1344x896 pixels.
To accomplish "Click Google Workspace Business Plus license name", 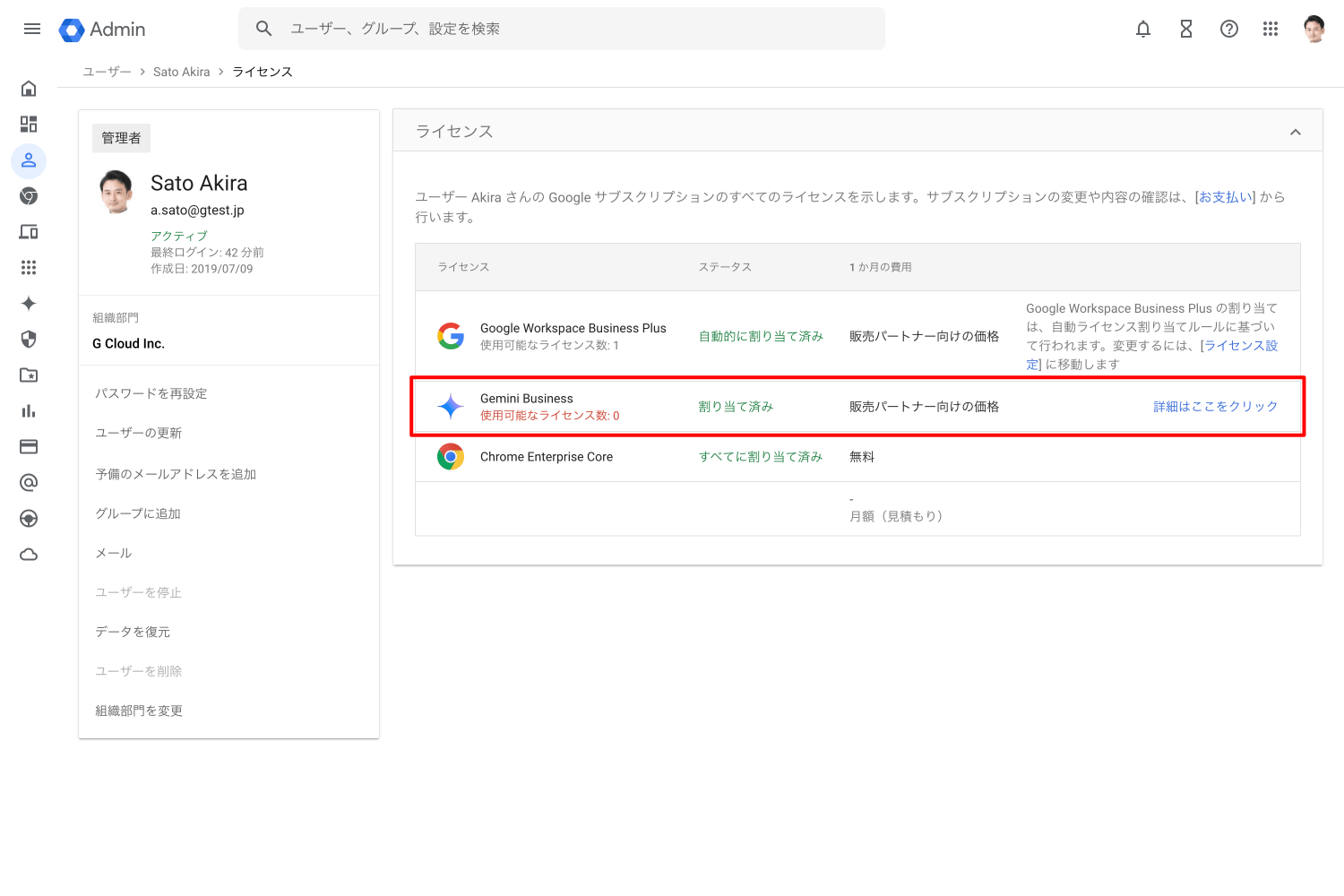I will pyautogui.click(x=573, y=329).
